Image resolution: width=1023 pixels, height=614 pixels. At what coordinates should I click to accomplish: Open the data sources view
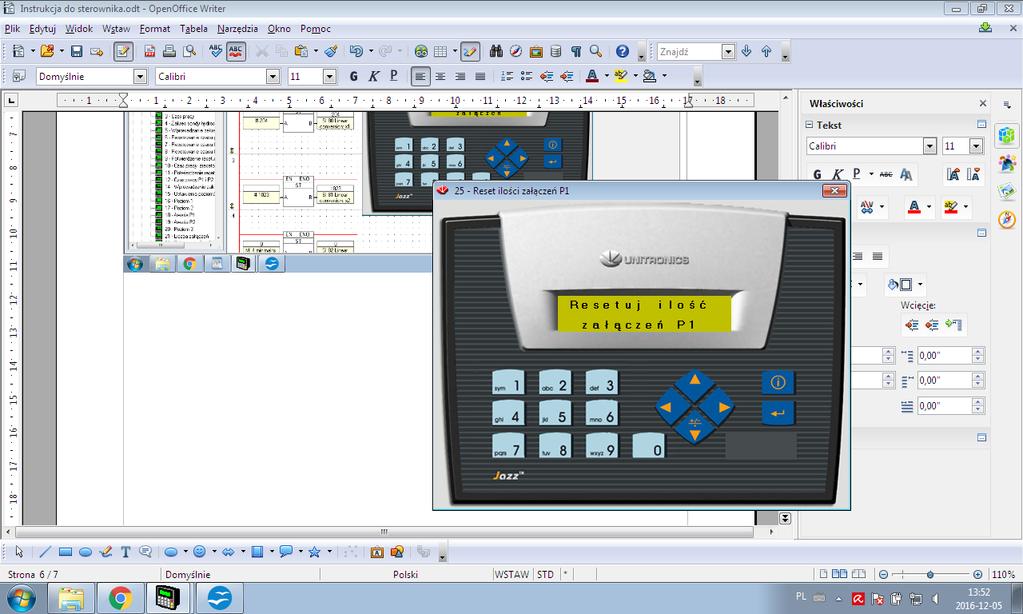pyautogui.click(x=556, y=51)
